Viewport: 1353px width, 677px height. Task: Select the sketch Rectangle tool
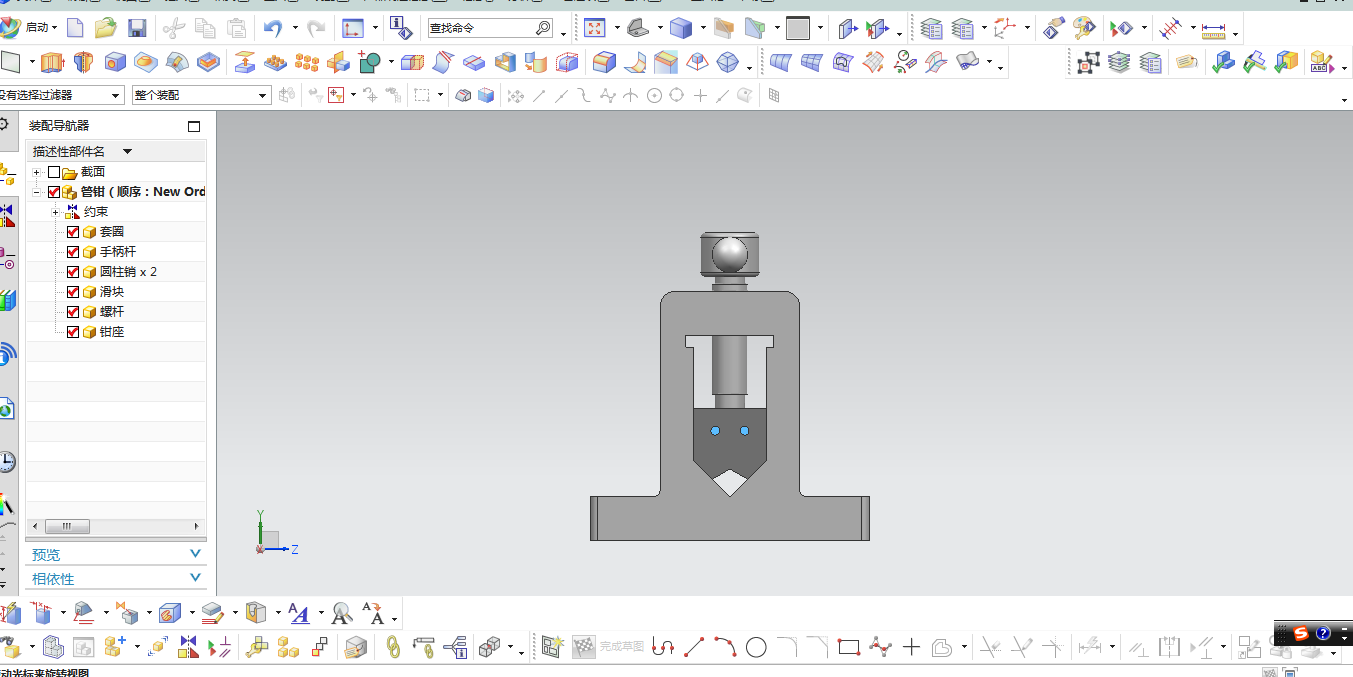pyautogui.click(x=849, y=647)
